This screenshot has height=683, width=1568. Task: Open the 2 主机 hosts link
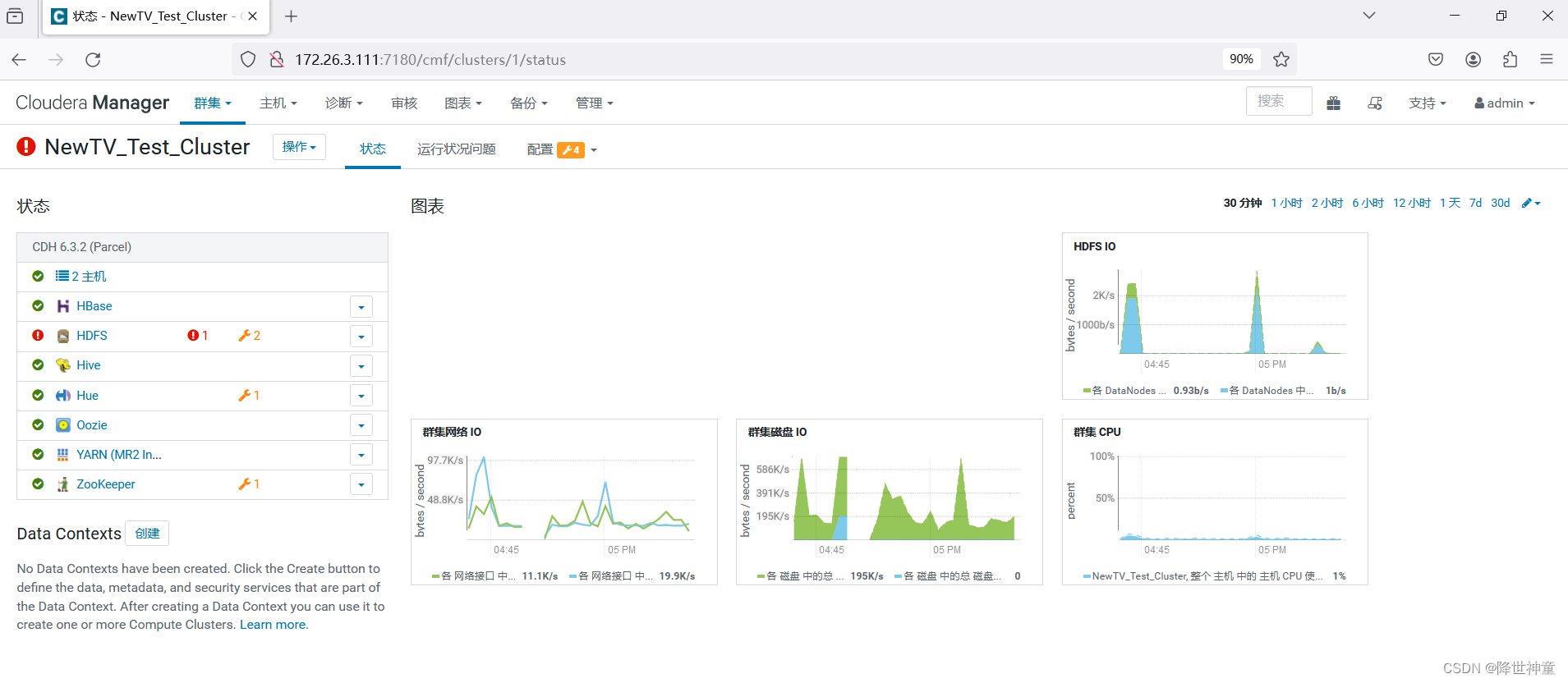click(89, 277)
